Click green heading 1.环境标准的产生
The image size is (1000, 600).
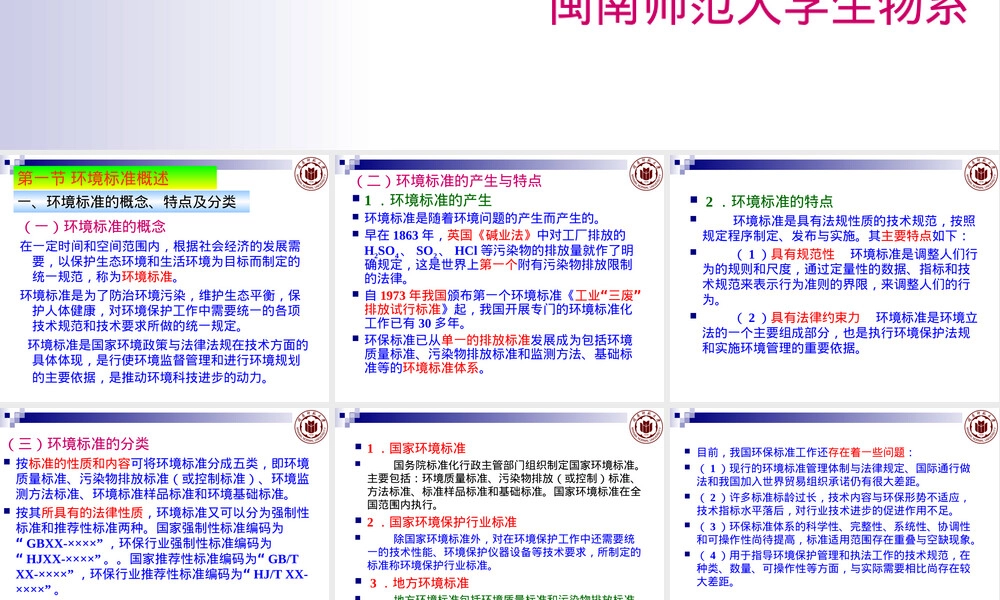coord(428,200)
